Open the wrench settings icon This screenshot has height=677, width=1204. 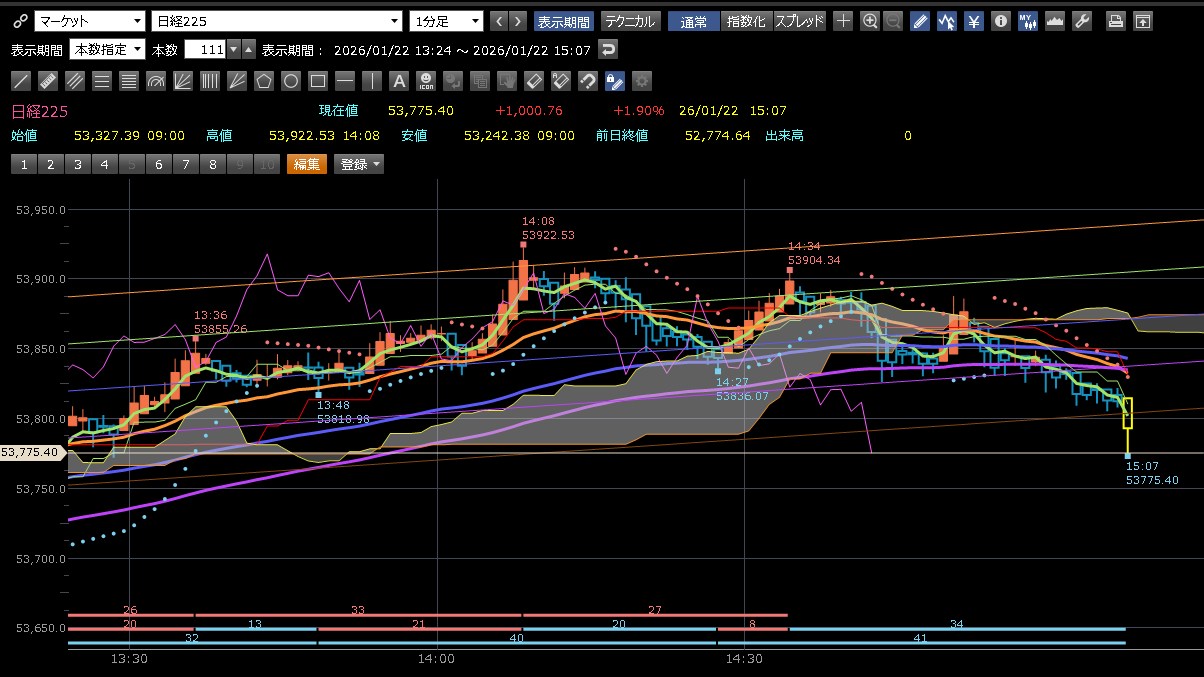1081,21
